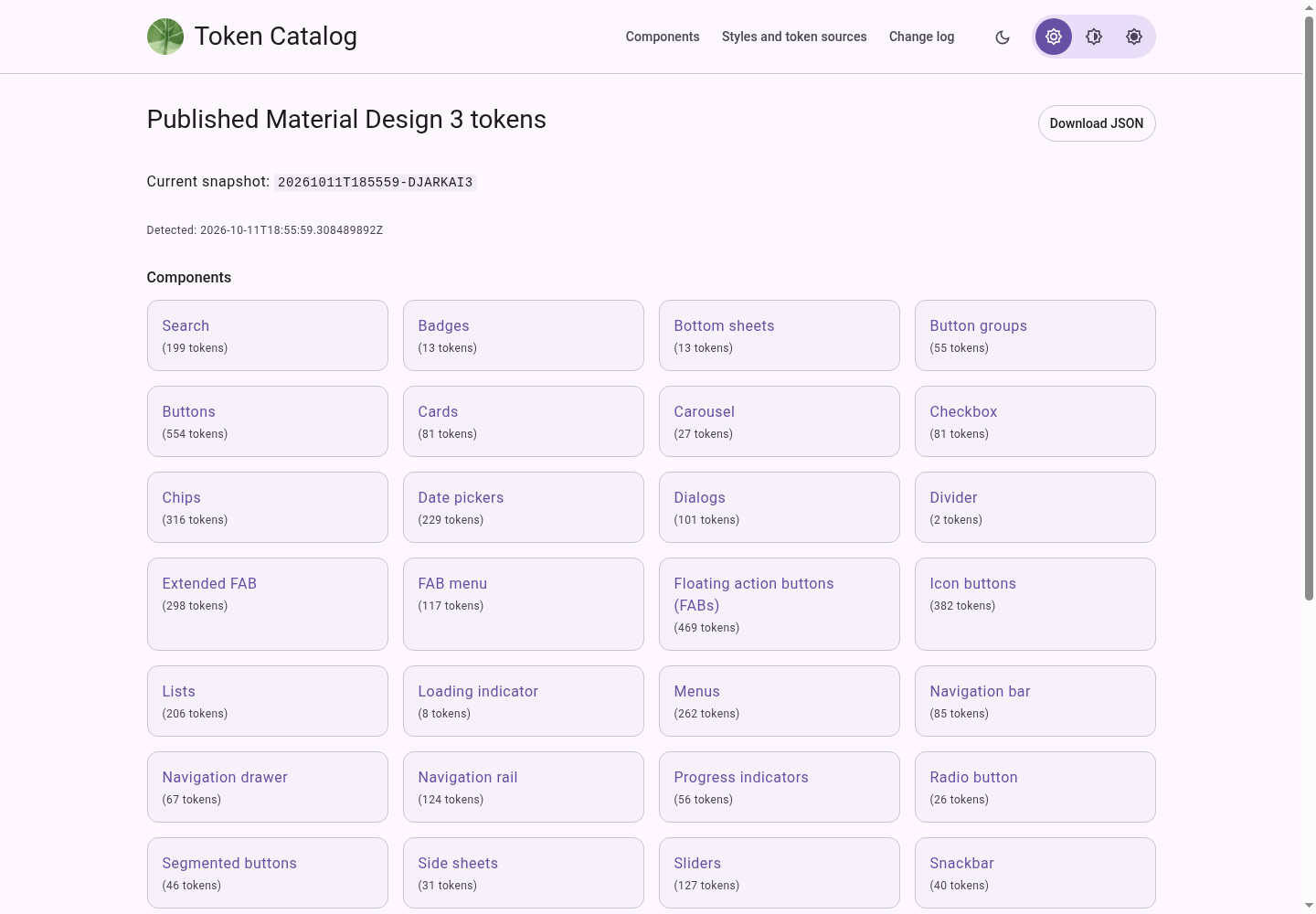
Task: Open the Extended FAB card
Action: tap(268, 604)
